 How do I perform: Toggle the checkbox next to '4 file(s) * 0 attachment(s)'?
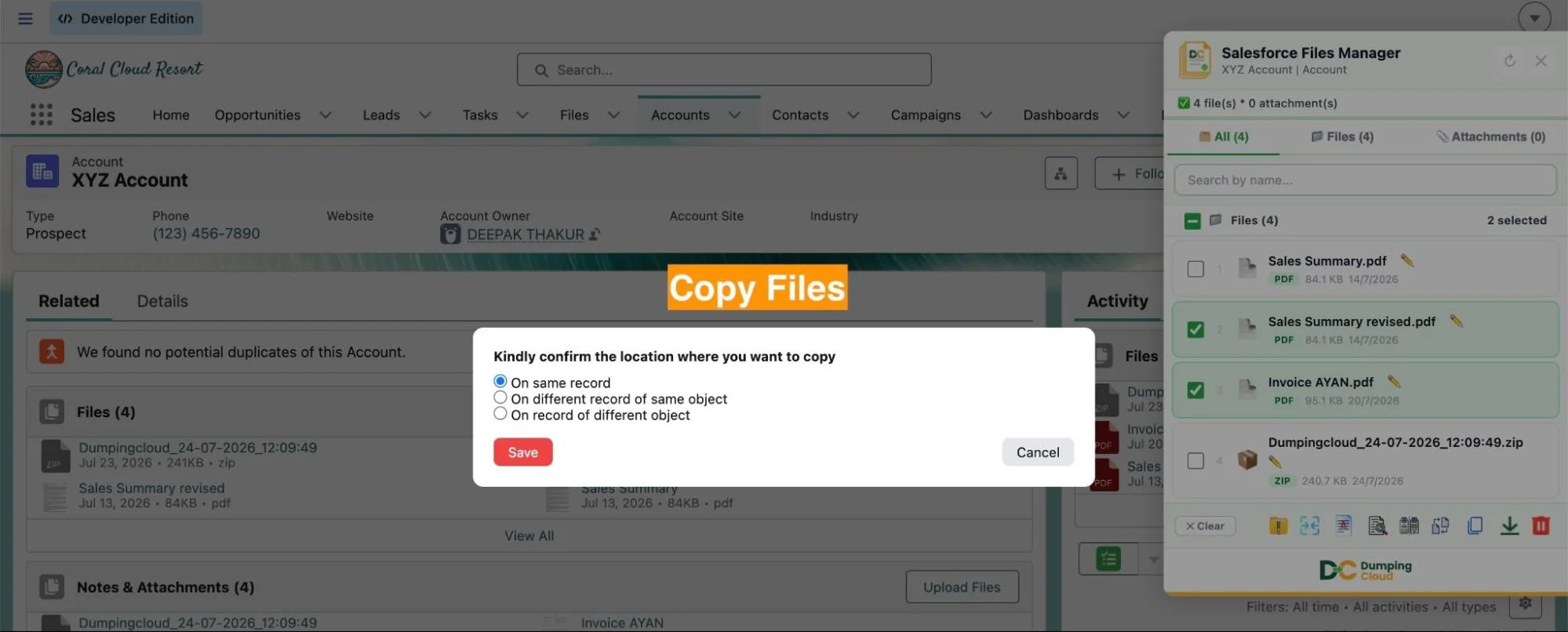pyautogui.click(x=1184, y=103)
